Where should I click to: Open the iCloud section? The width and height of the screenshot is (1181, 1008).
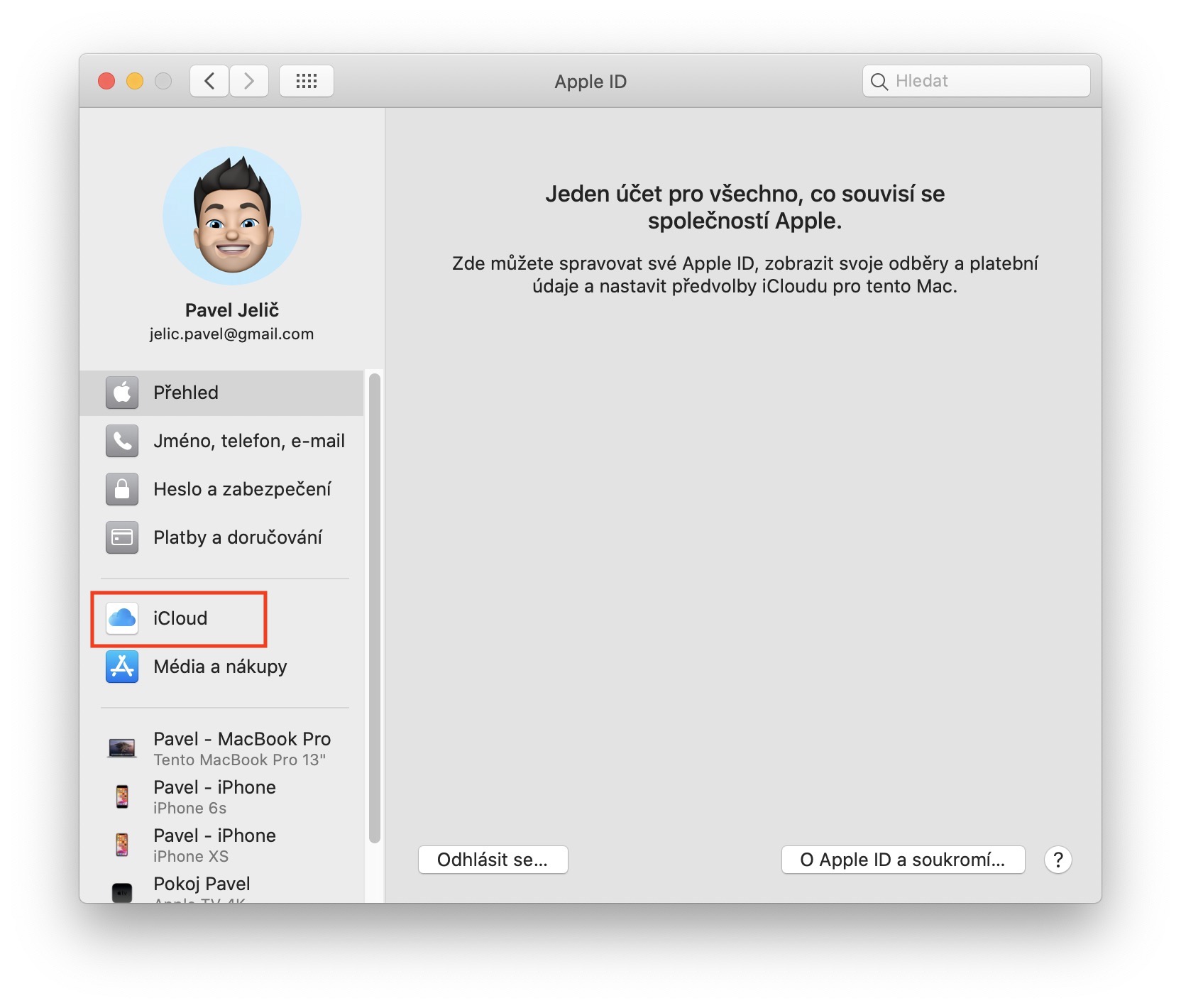point(221,618)
